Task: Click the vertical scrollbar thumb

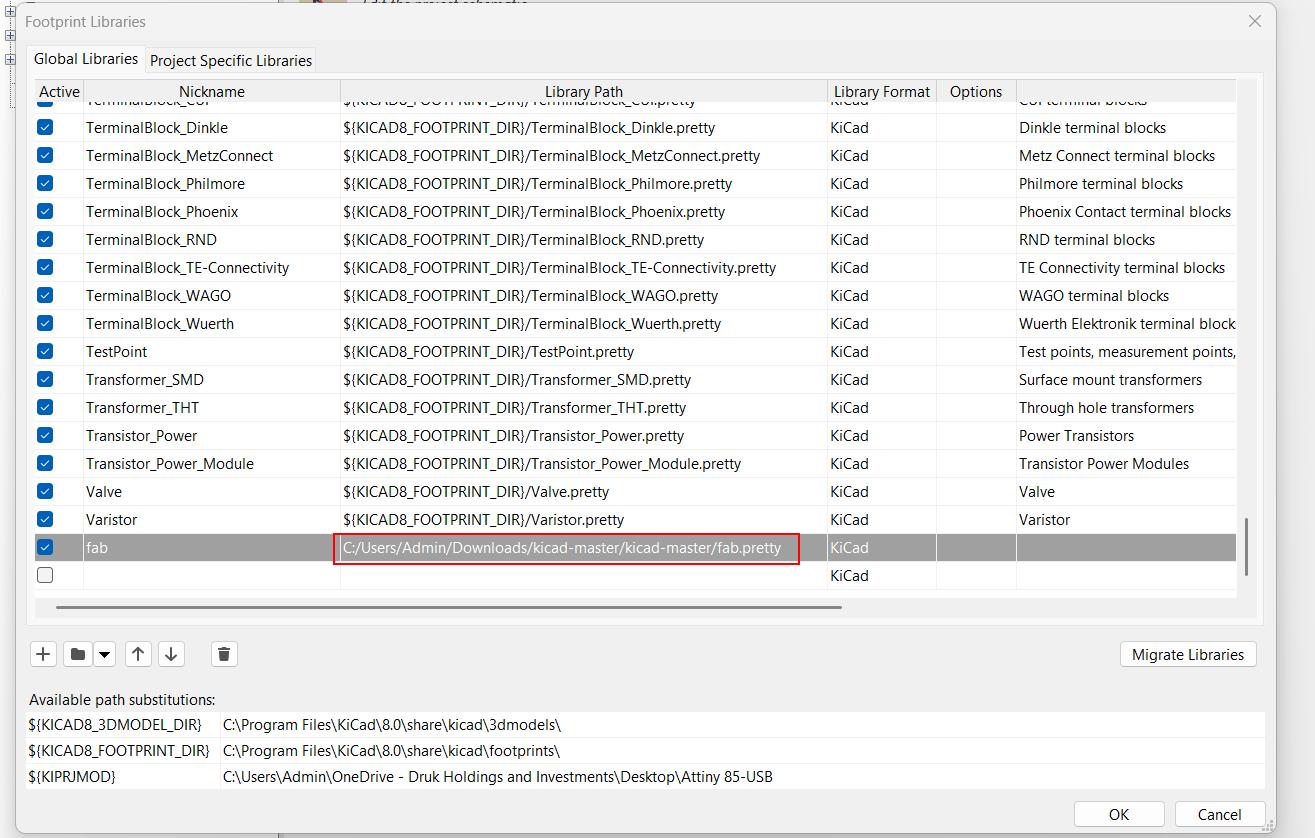Action: tap(1246, 546)
